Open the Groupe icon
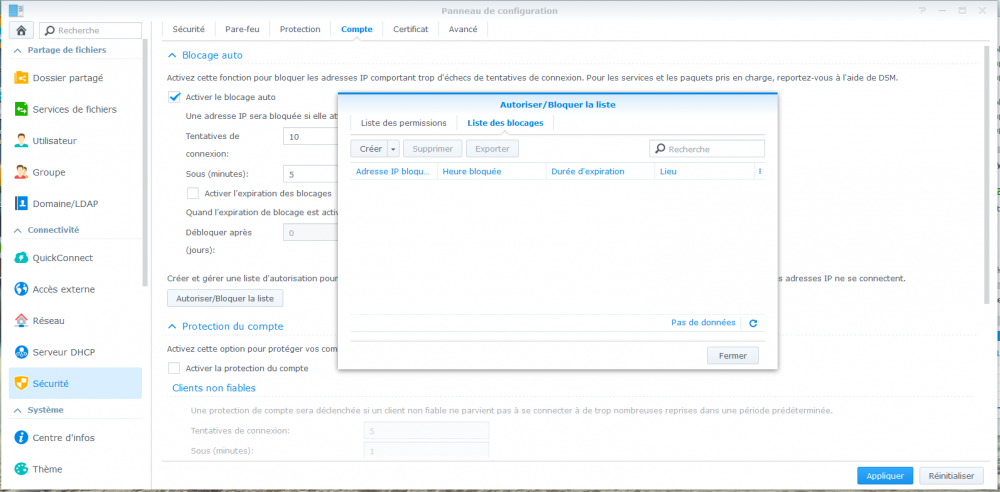1000x492 pixels. tap(21, 172)
